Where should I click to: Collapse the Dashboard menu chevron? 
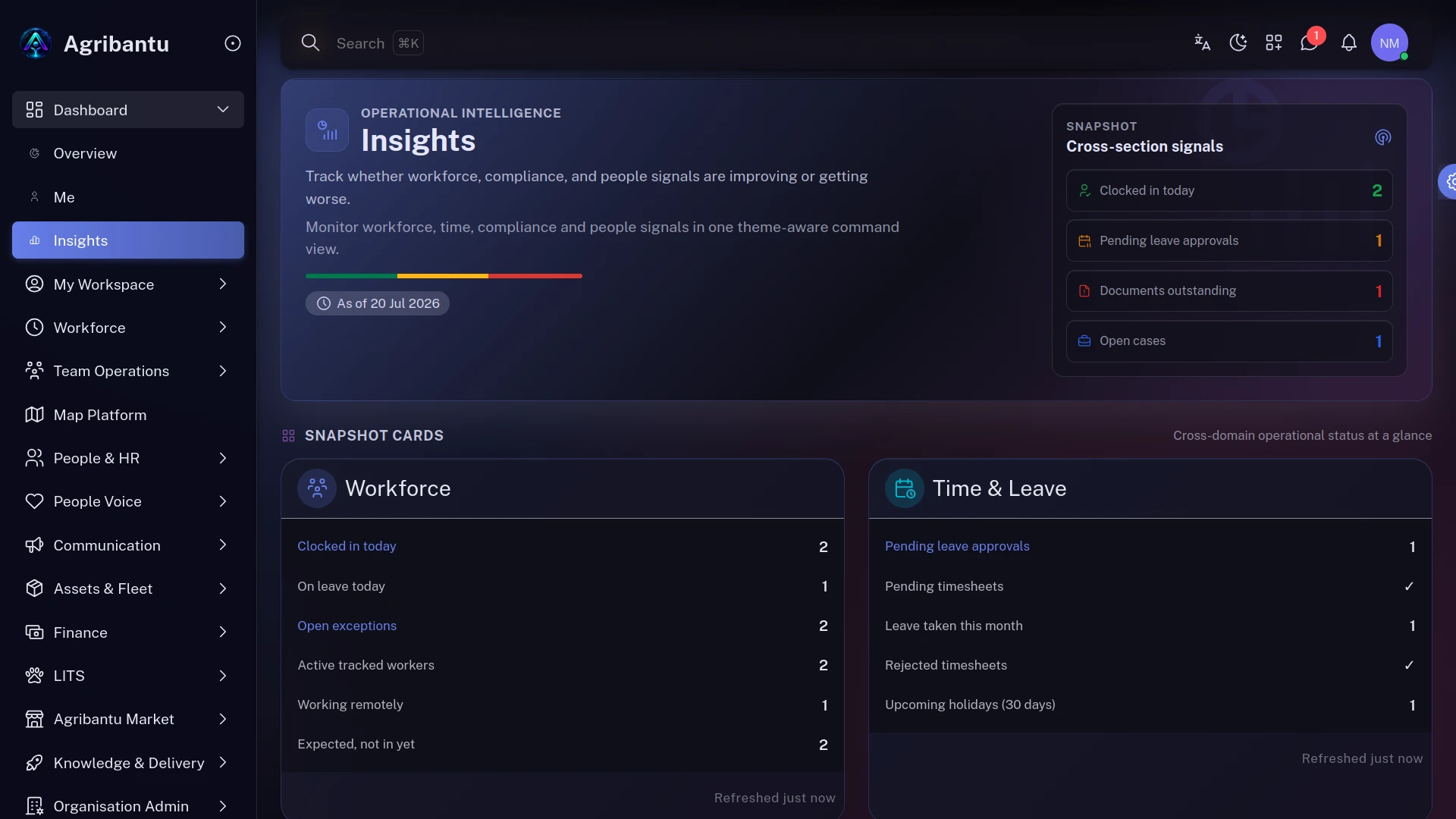point(223,109)
